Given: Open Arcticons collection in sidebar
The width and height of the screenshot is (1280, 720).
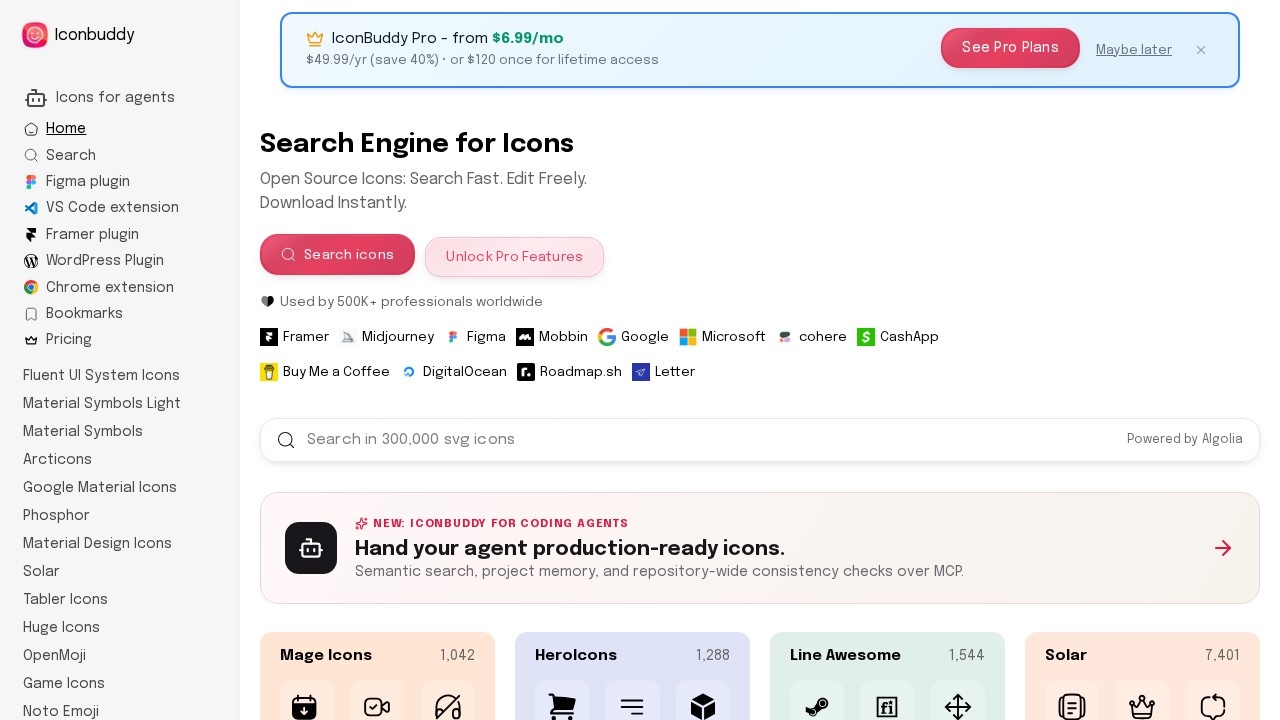Looking at the screenshot, I should [x=57, y=459].
